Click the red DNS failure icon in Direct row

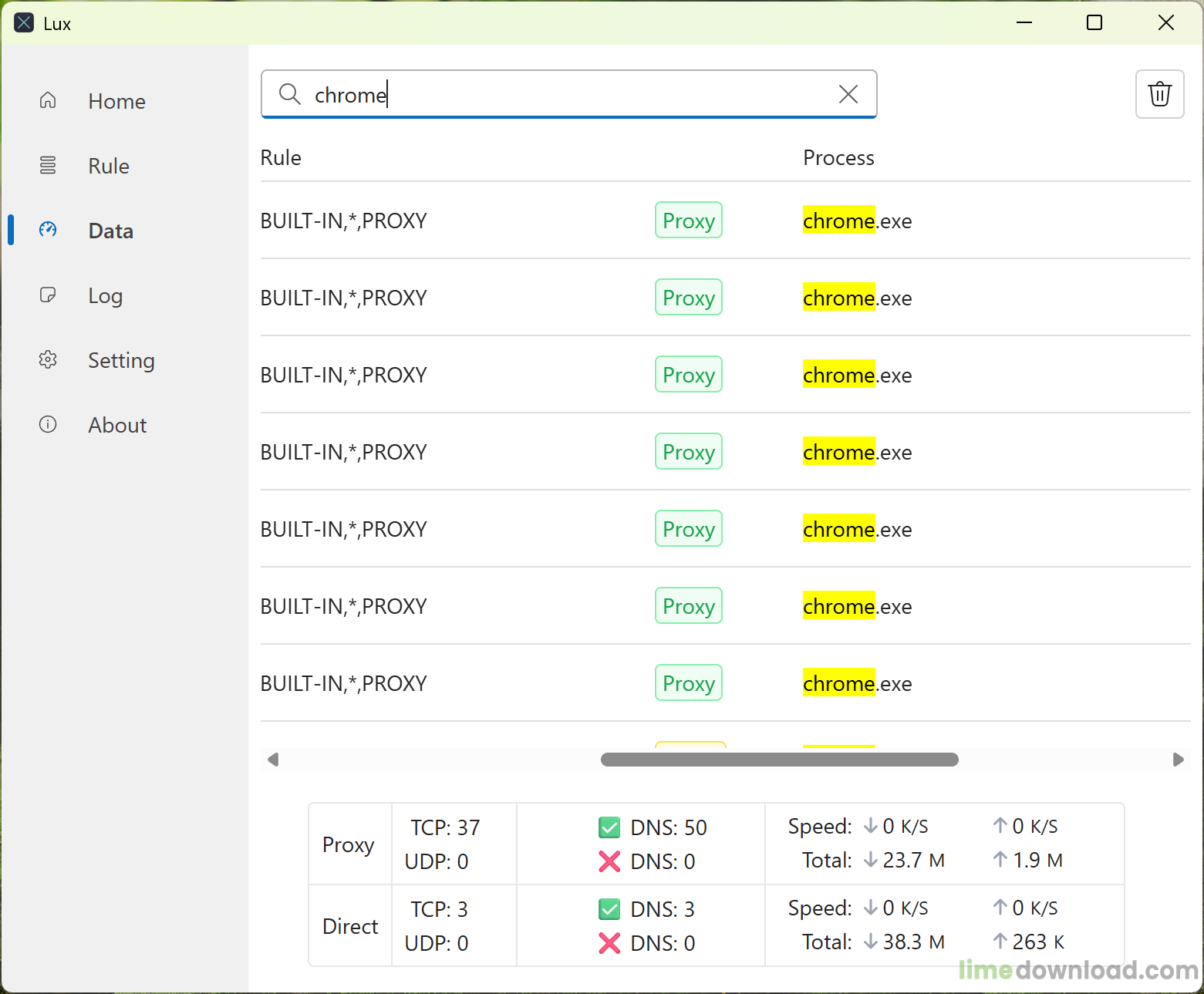pos(609,943)
